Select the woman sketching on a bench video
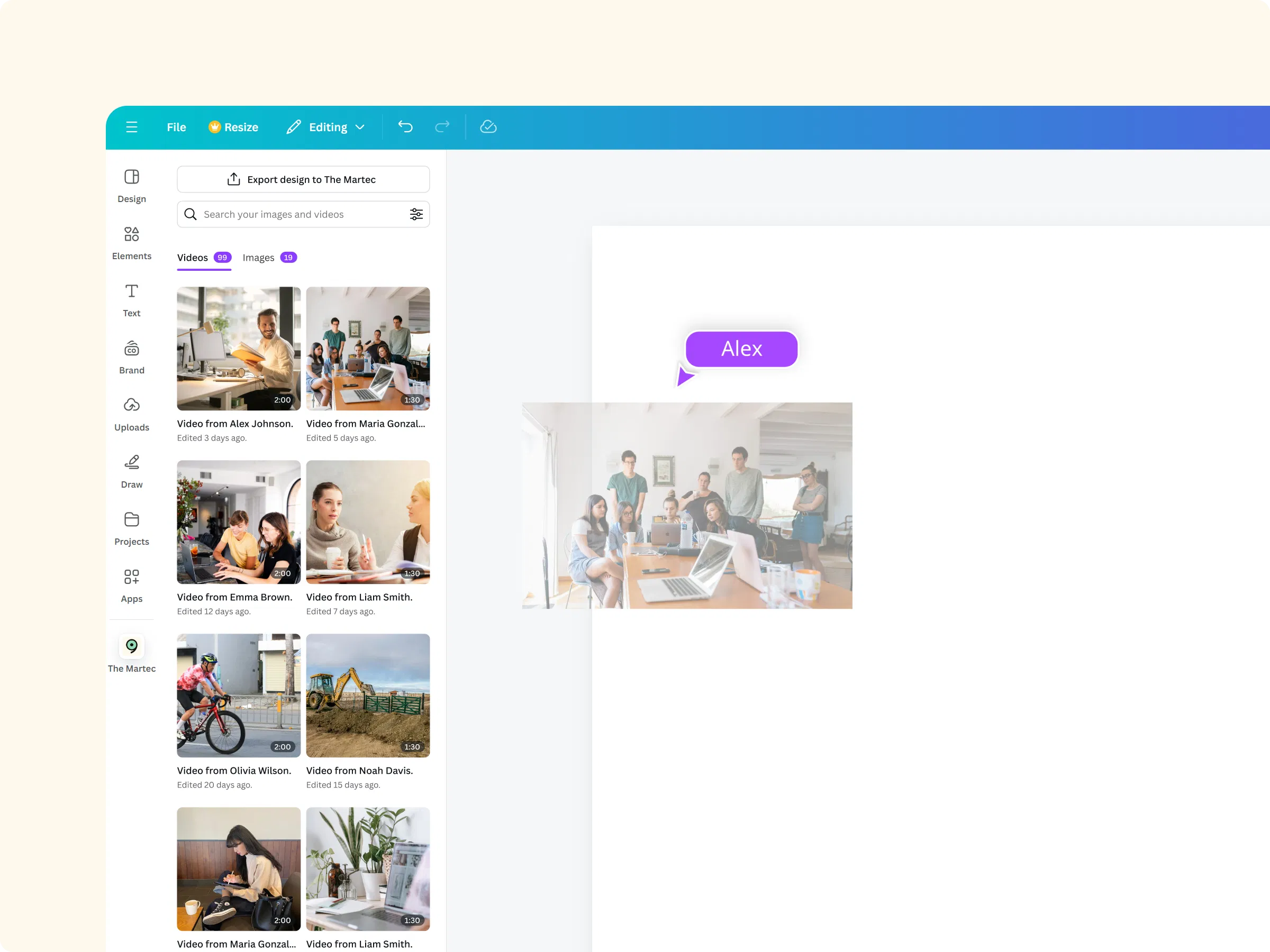Screen dimensions: 1270x952 point(239,869)
